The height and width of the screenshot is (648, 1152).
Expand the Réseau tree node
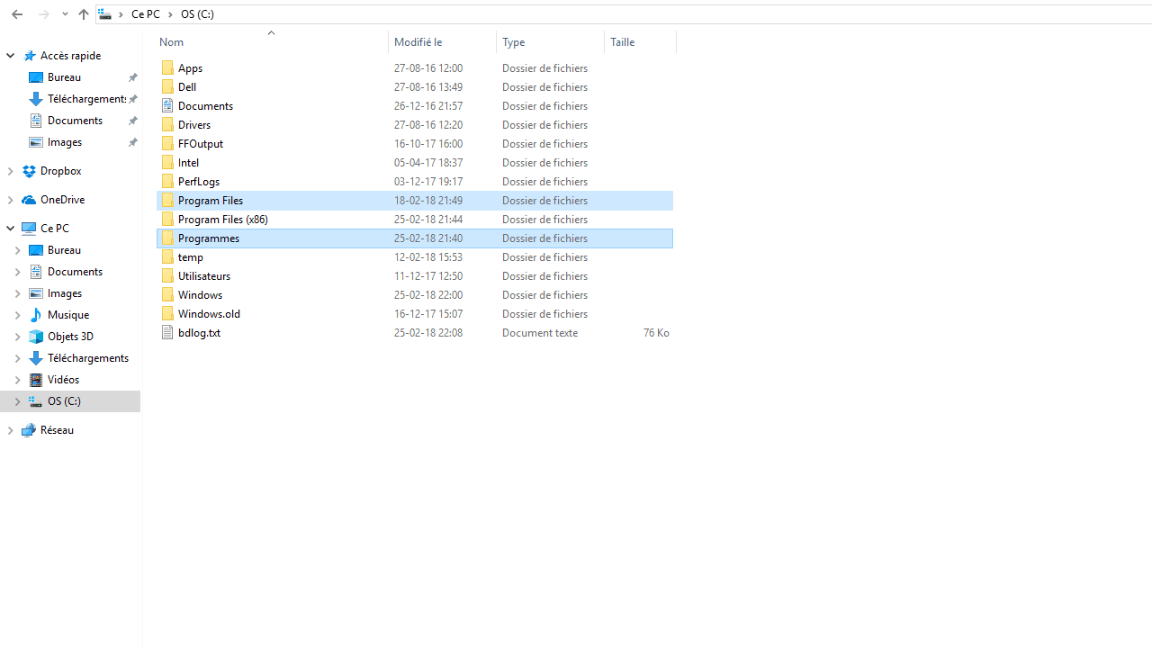click(10, 430)
